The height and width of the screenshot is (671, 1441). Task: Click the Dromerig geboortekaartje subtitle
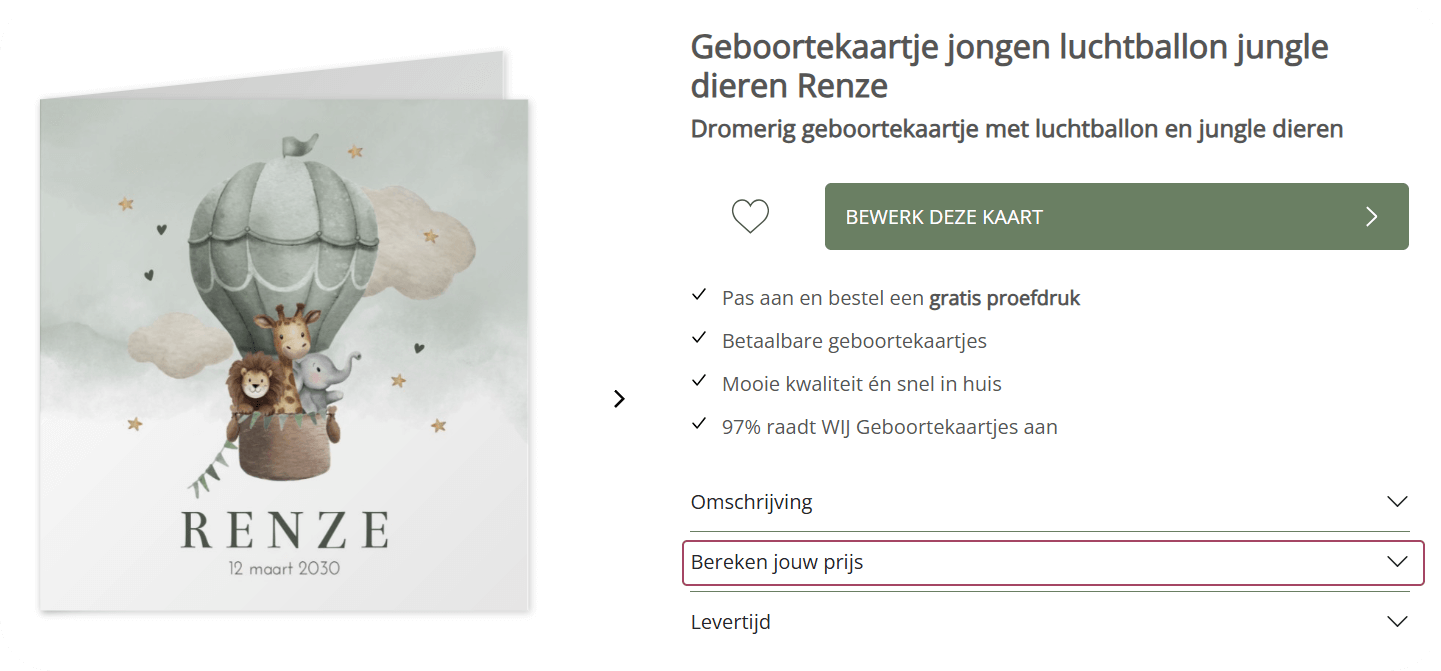(x=1016, y=129)
